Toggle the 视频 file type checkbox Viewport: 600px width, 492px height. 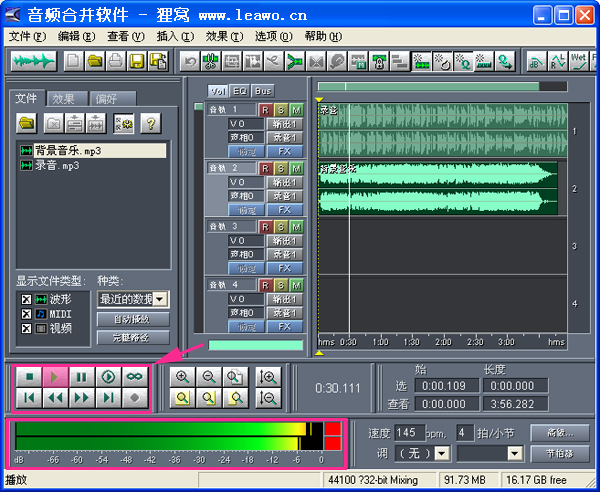(26, 328)
